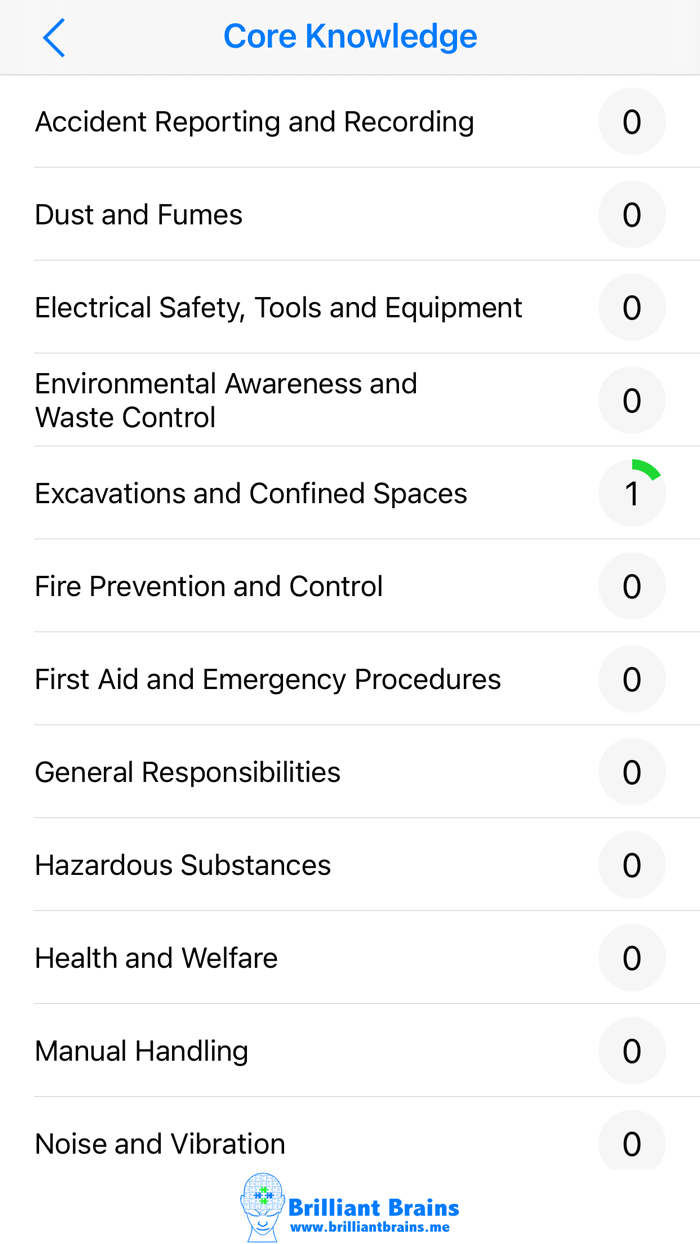Tap the Core Knowledge title
Viewport: 700px width, 1244px height.
pyautogui.click(x=350, y=36)
